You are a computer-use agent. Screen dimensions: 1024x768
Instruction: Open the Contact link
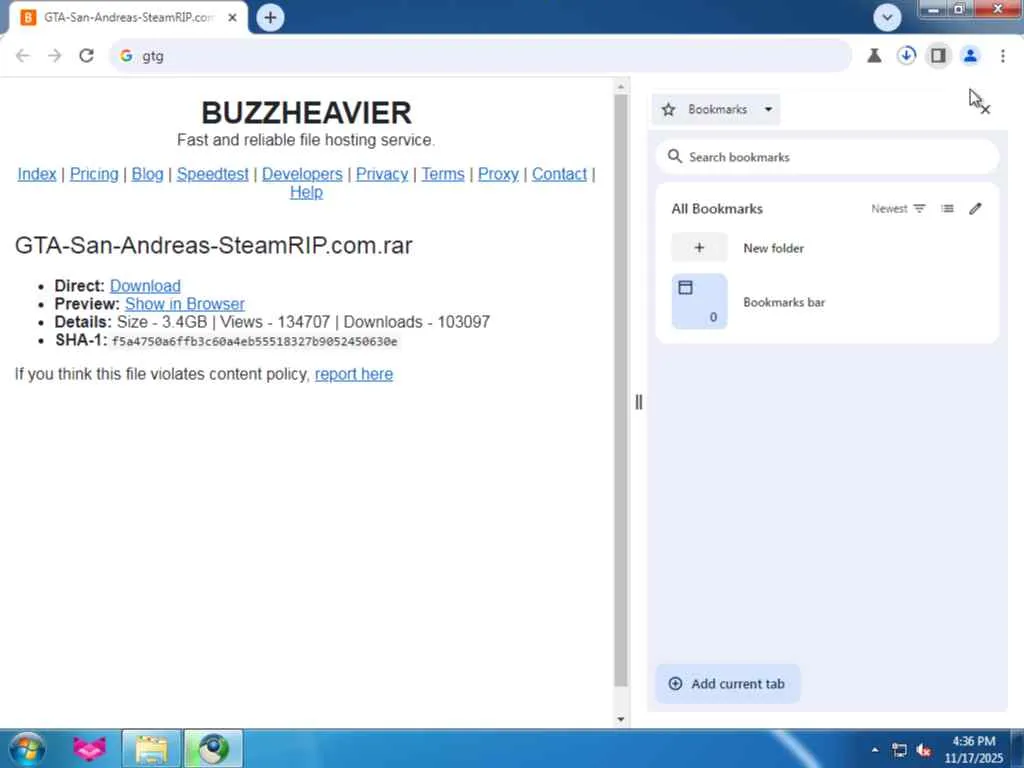(559, 174)
